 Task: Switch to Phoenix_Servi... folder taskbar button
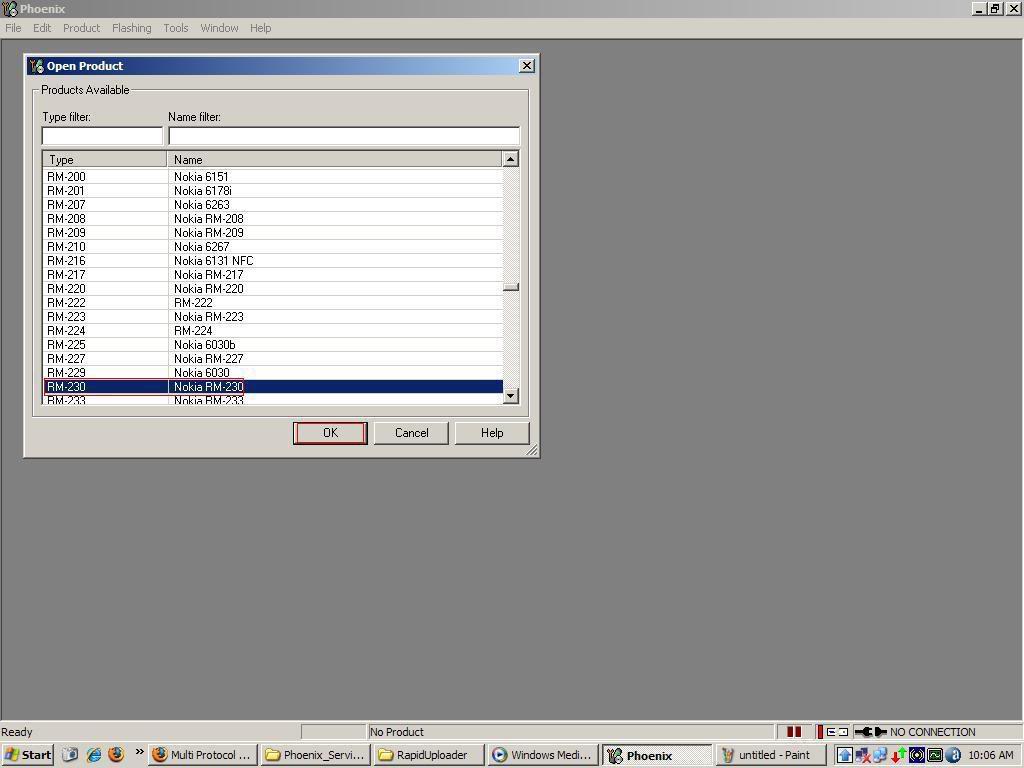315,755
